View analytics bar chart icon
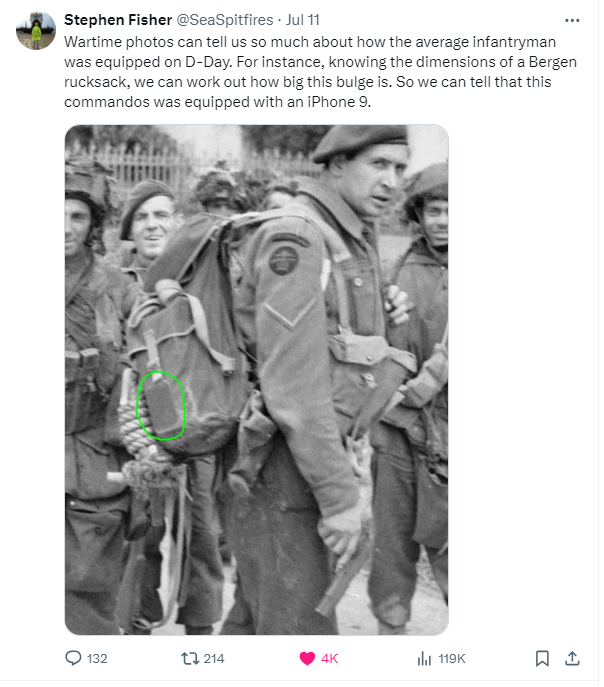 coord(424,658)
